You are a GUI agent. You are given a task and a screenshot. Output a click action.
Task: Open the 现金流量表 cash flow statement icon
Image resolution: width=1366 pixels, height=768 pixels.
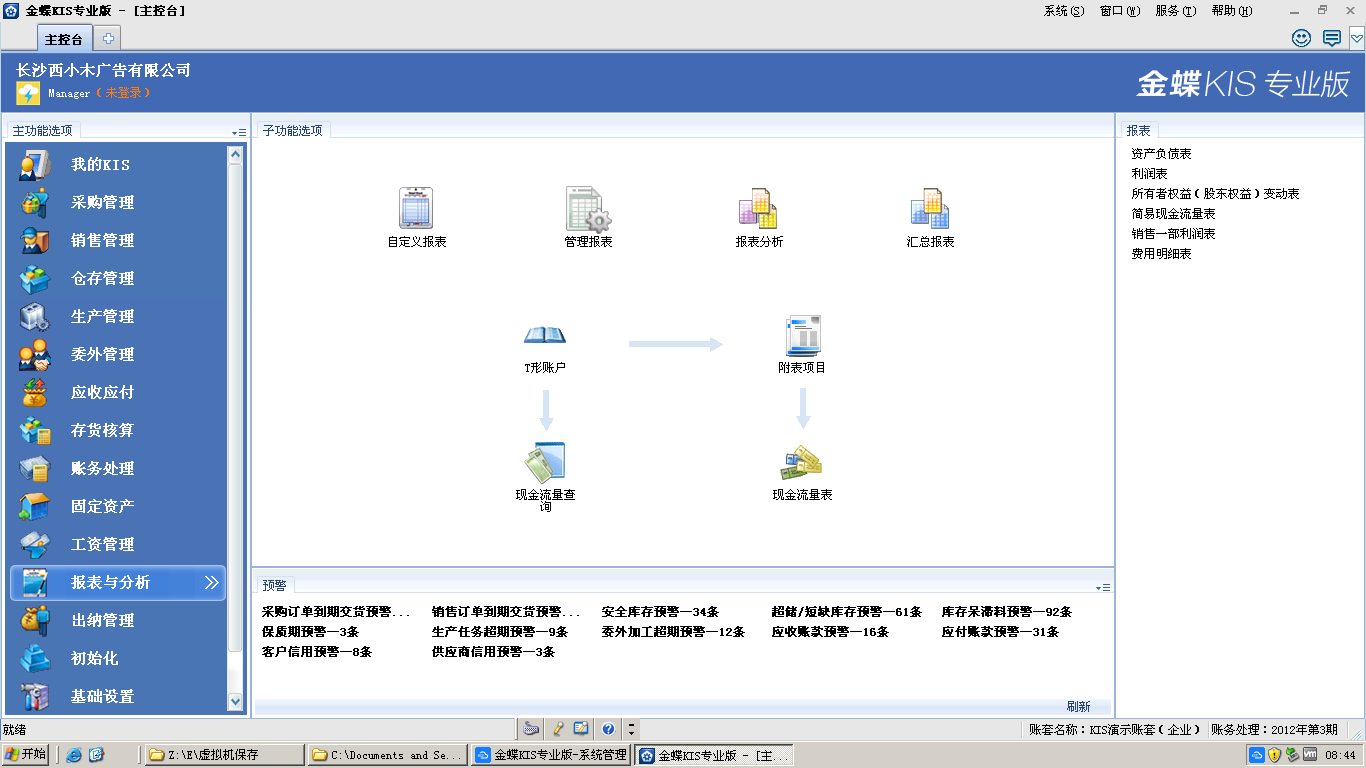(802, 463)
